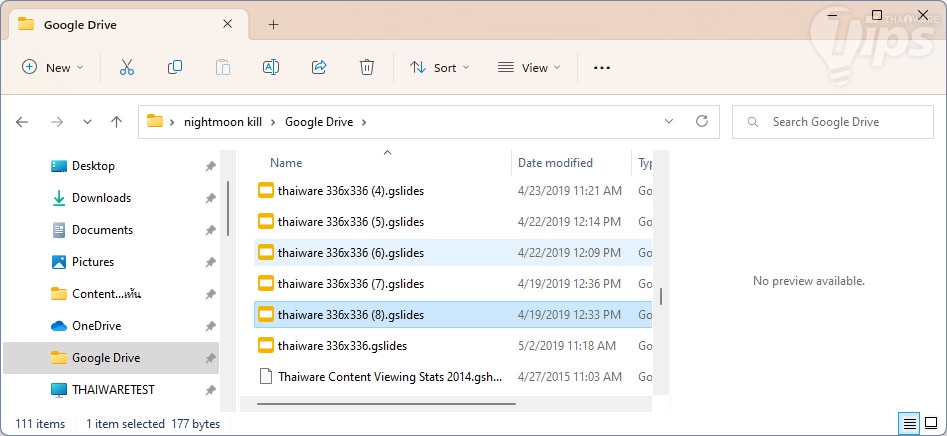Expand the chevron after Google Drive breadcrumb
947x436 pixels.
(364, 122)
